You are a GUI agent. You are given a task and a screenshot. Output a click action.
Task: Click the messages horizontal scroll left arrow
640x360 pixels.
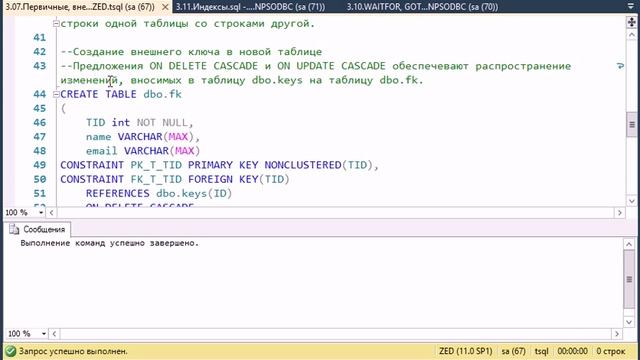point(54,334)
